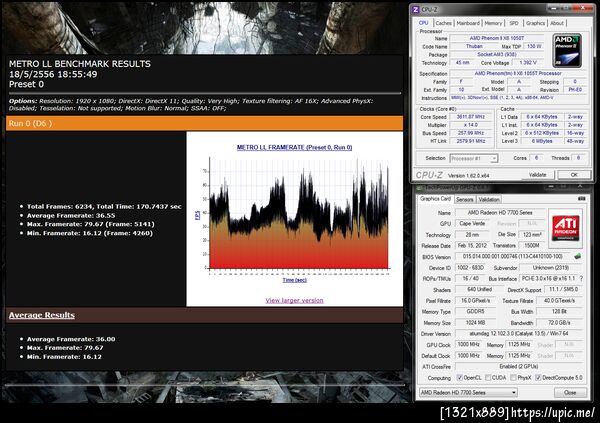Click the Bandwidth value 72.0 GB/s
The width and height of the screenshot is (600, 423).
click(x=559, y=323)
